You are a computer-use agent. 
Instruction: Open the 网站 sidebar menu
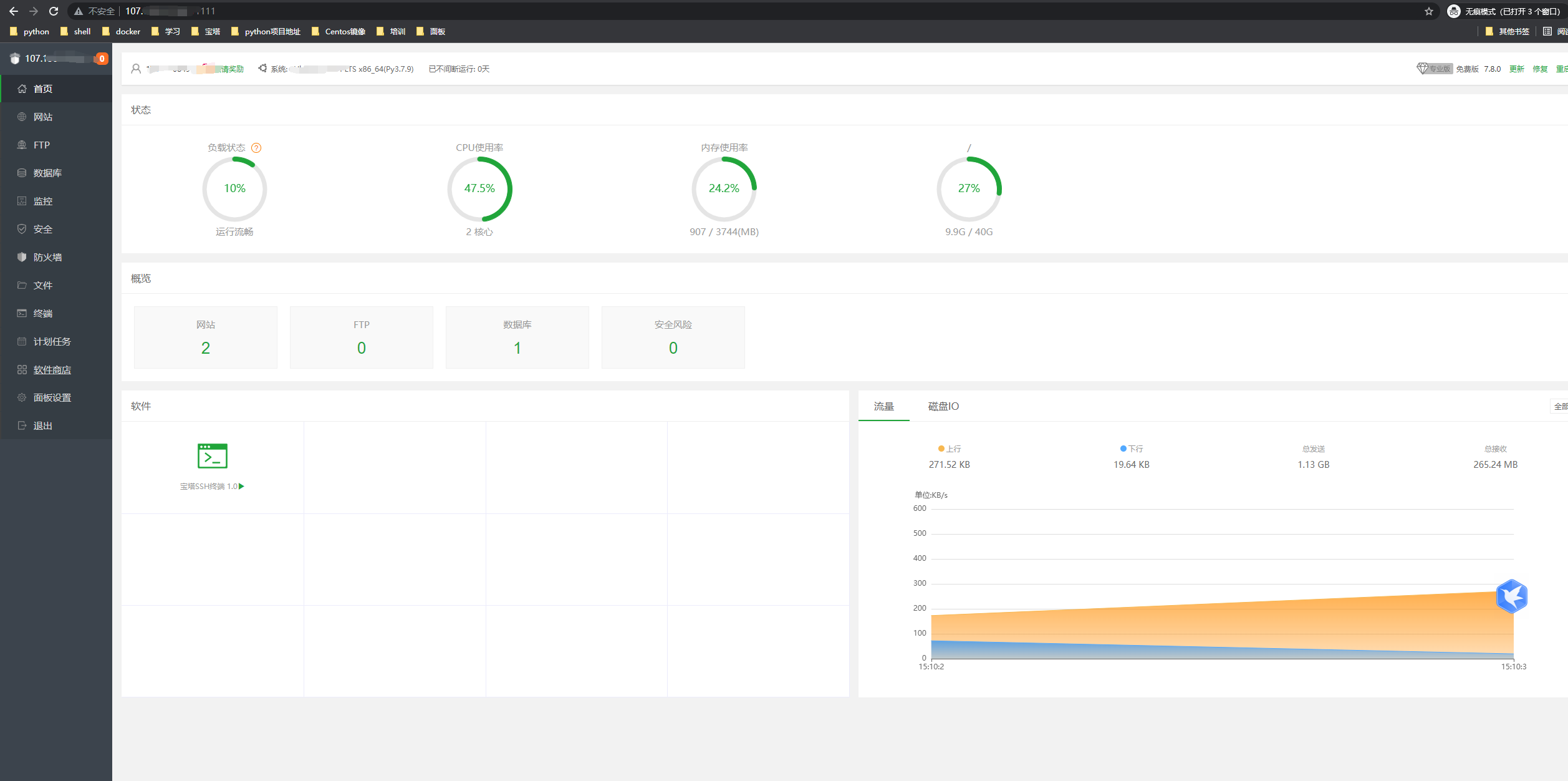point(56,117)
